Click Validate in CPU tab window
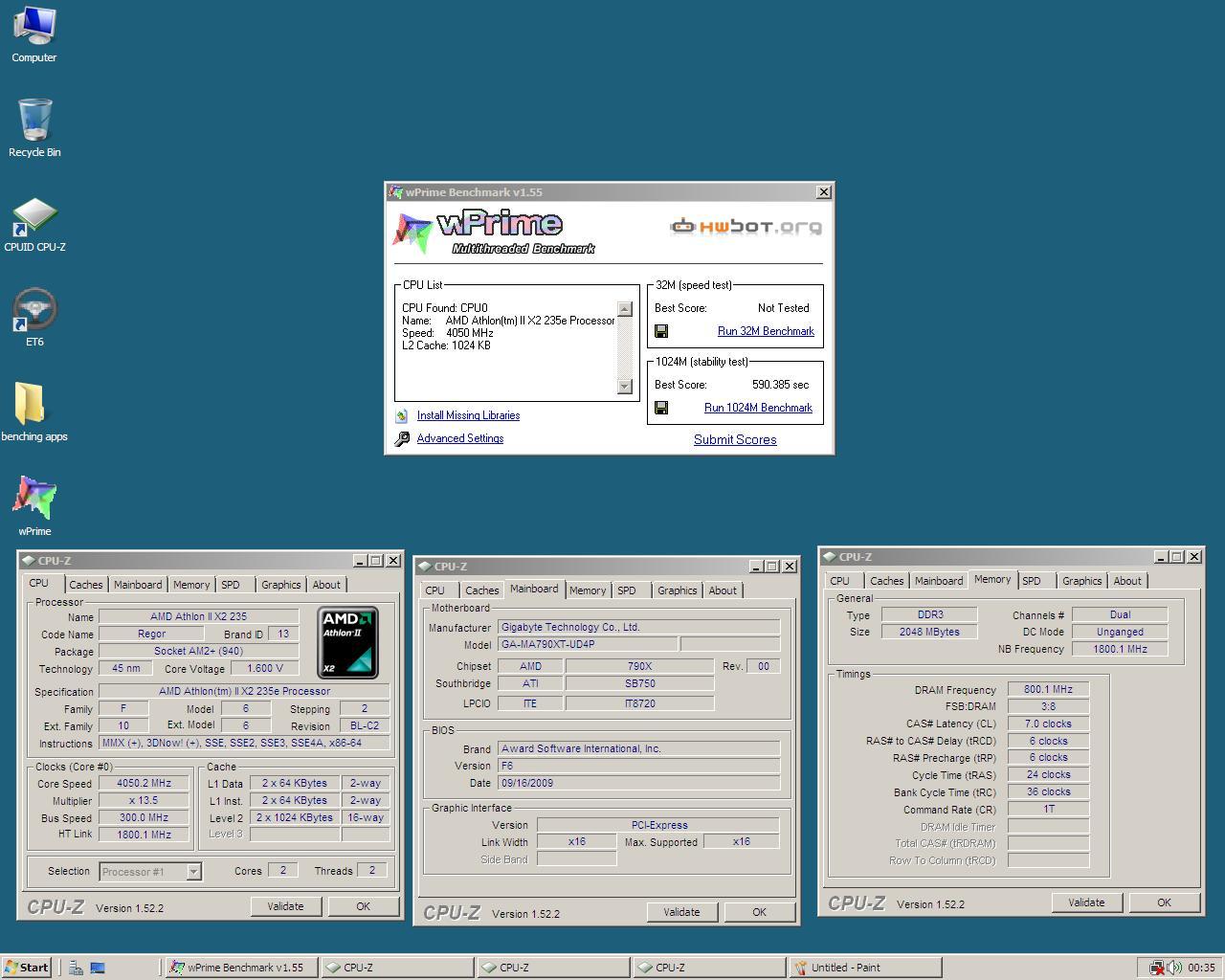This screenshot has height=980, width=1225. pyautogui.click(x=285, y=906)
